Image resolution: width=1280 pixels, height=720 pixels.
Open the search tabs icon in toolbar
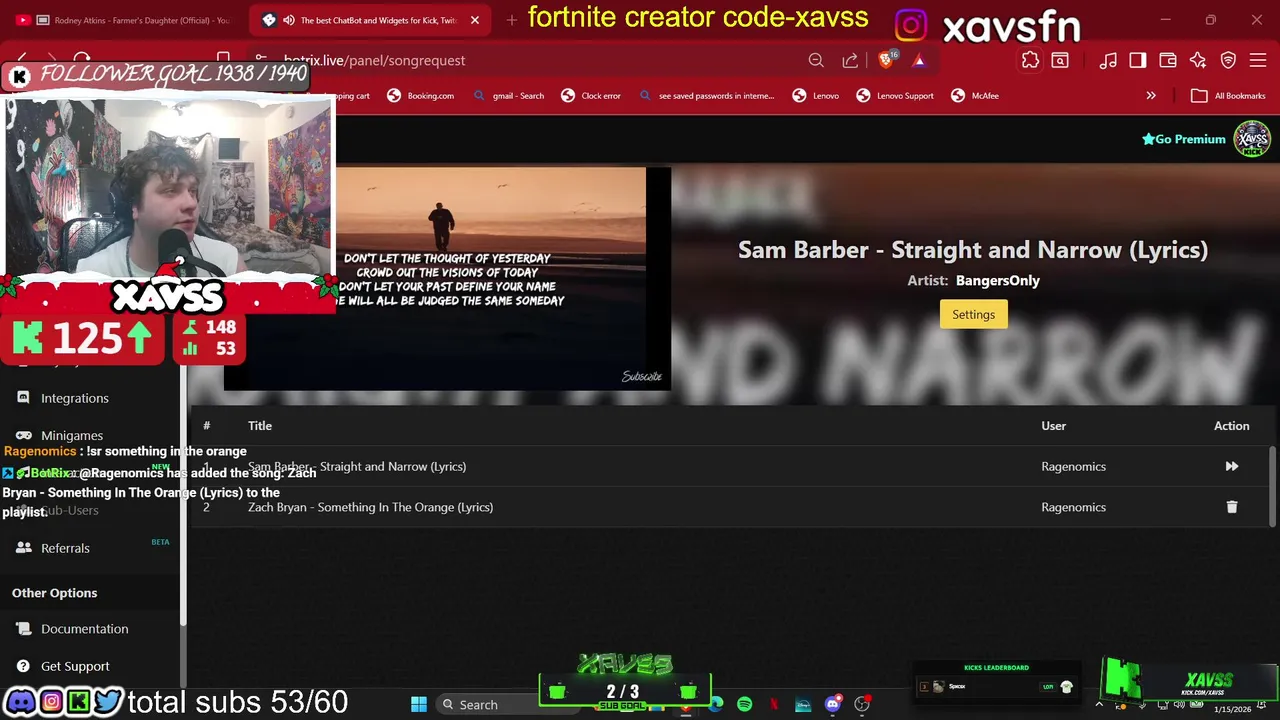pos(1060,60)
